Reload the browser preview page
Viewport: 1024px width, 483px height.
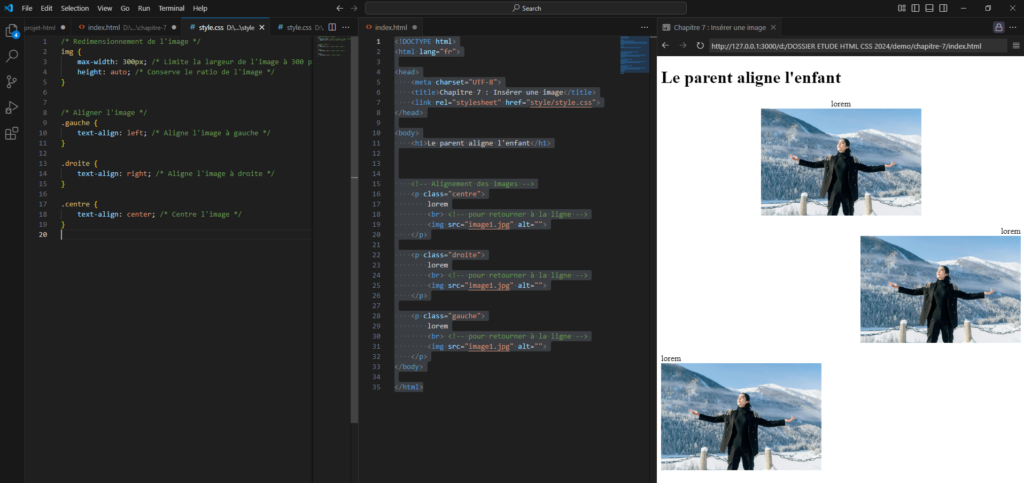[x=702, y=46]
